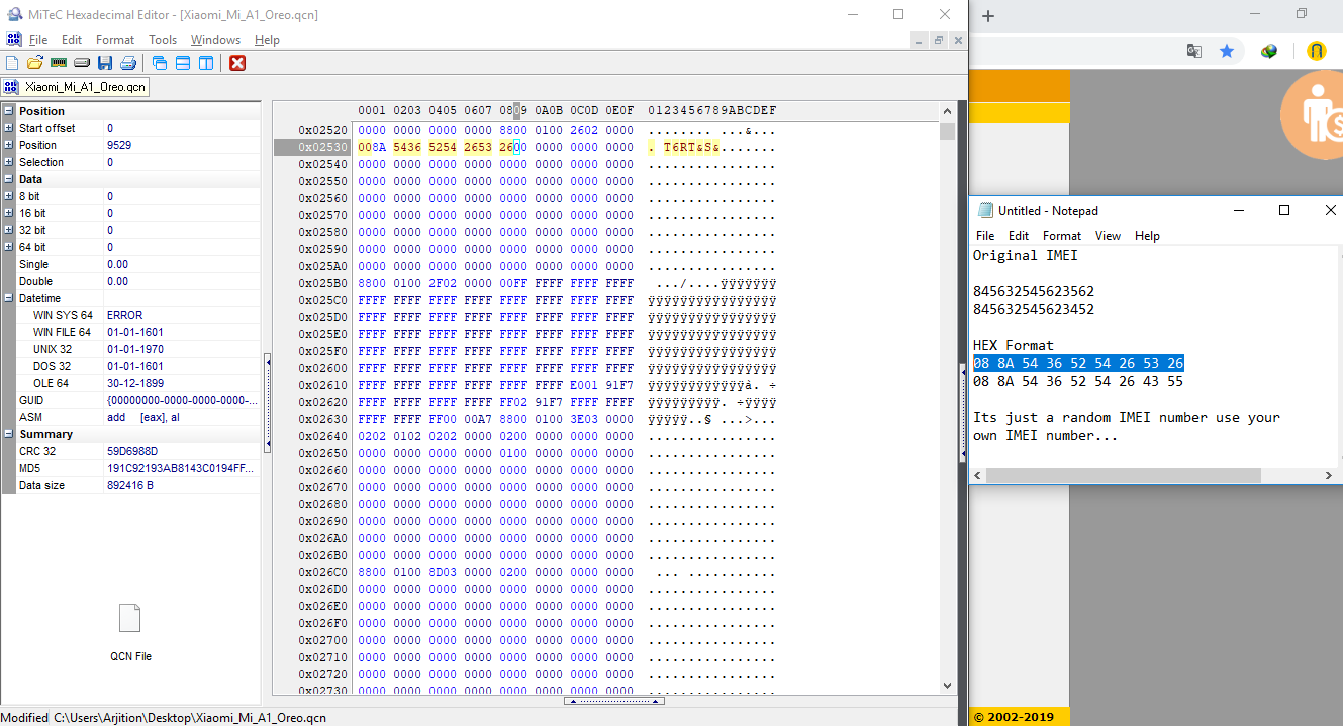Open a new browser tab with plus

coord(988,16)
